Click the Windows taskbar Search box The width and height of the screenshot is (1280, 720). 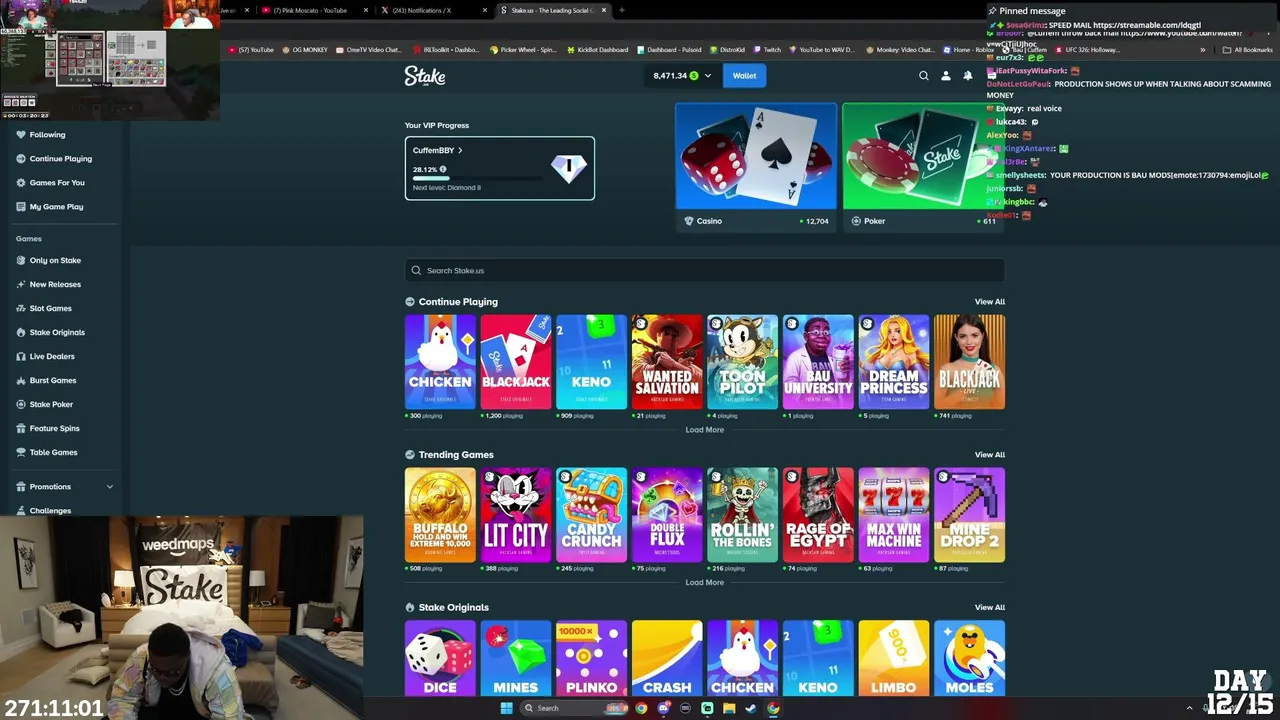(x=575, y=708)
